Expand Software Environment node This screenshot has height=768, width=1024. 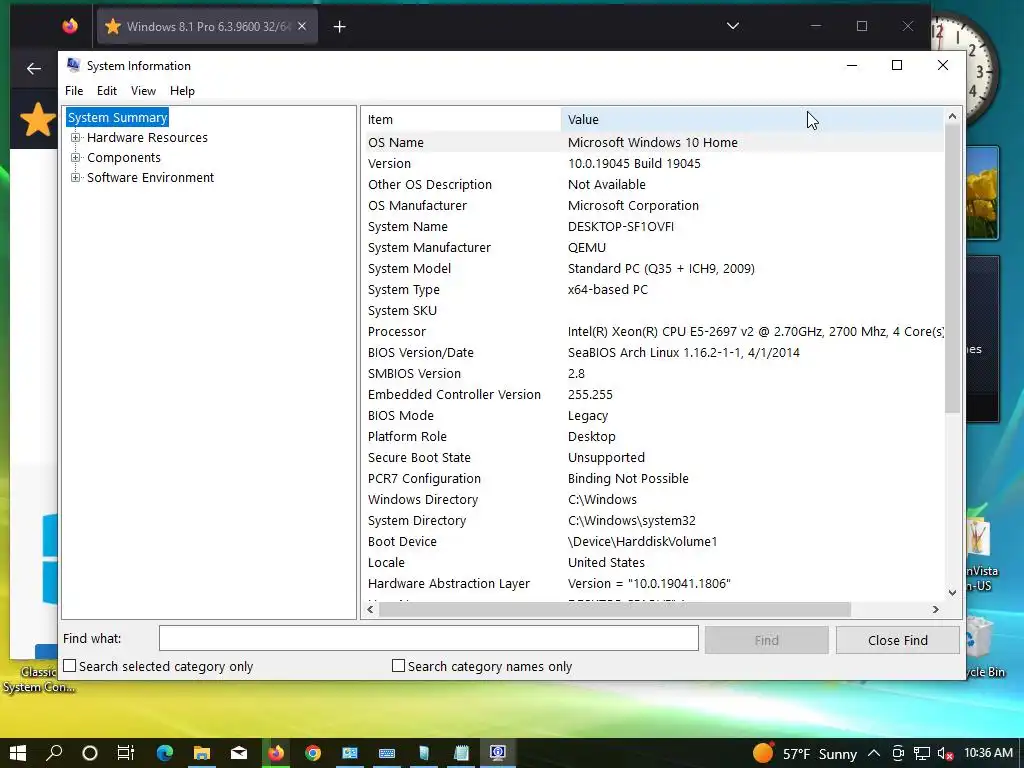point(76,178)
